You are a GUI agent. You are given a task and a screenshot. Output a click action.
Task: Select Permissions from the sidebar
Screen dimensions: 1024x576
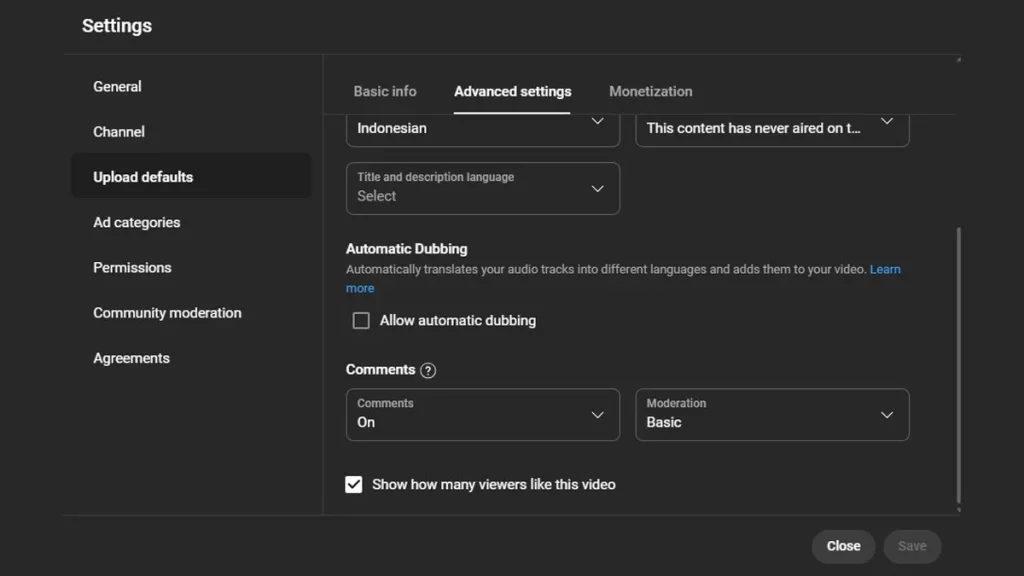pos(132,267)
